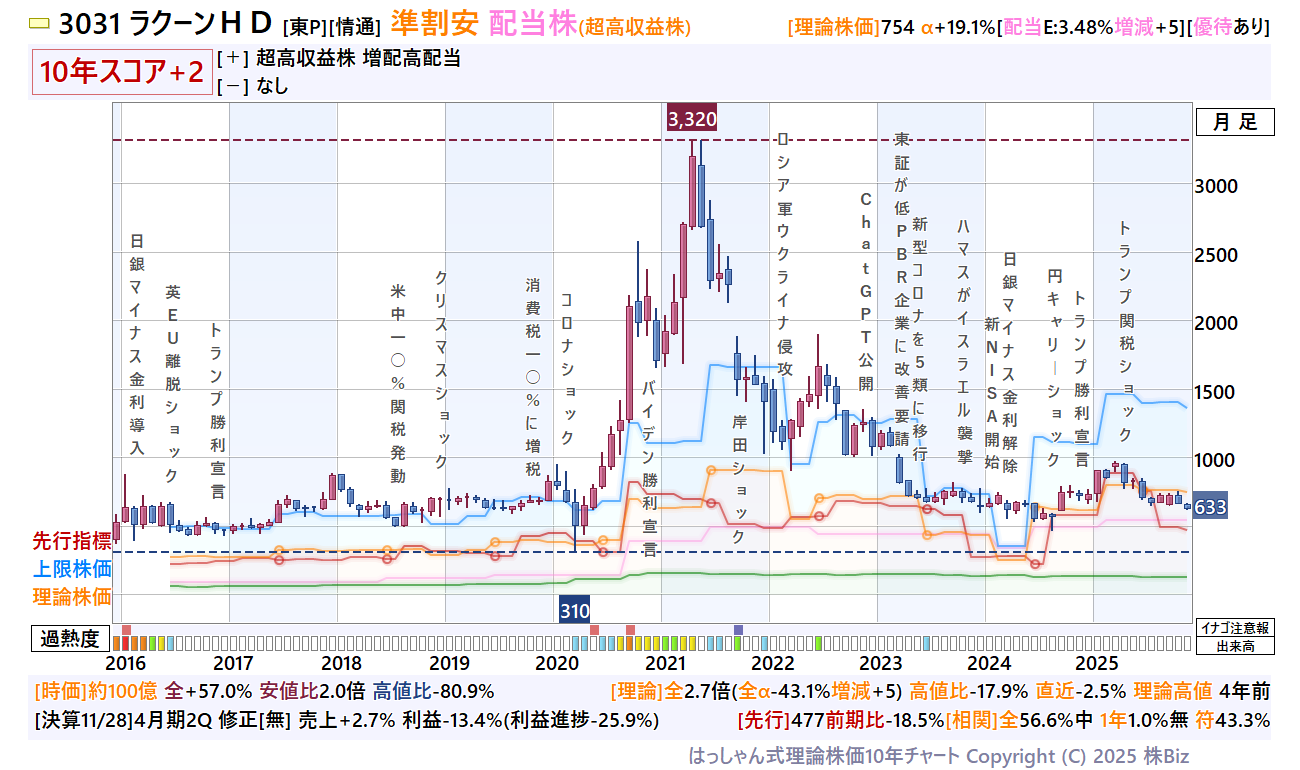Viewport: 1300px width, 770px height.
Task: Click the 出来高 volume box
Action: click(x=1234, y=646)
